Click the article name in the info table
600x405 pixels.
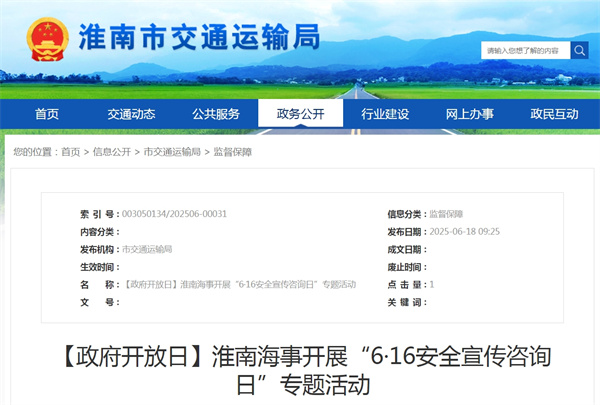[238, 285]
